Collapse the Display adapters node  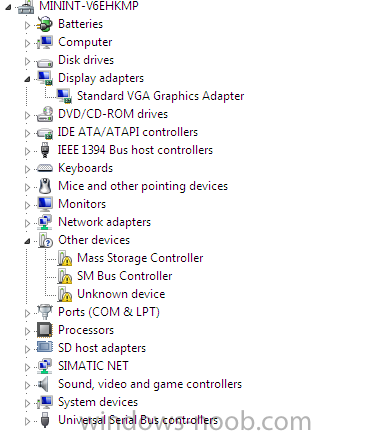[x=27, y=79]
